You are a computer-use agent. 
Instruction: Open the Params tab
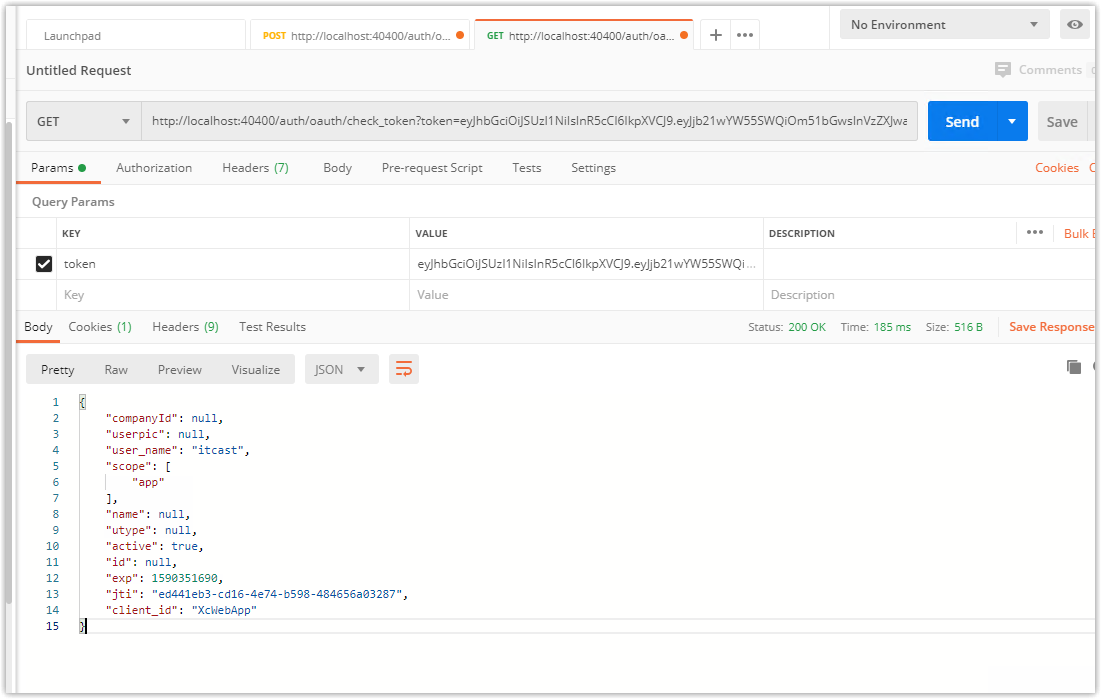pyautogui.click(x=58, y=168)
